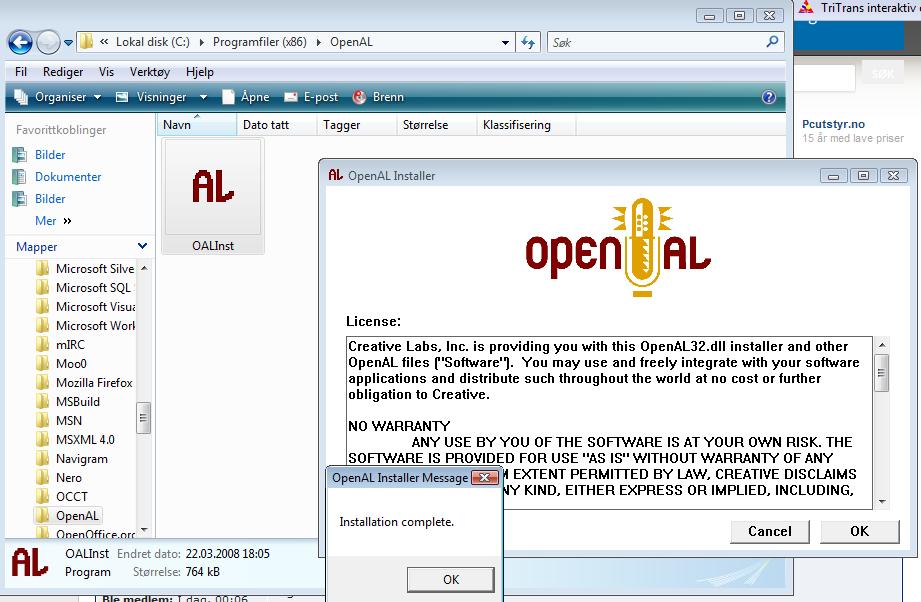Screen dimensions: 921x602
Task: Click the Tagger column header
Action: (357, 125)
